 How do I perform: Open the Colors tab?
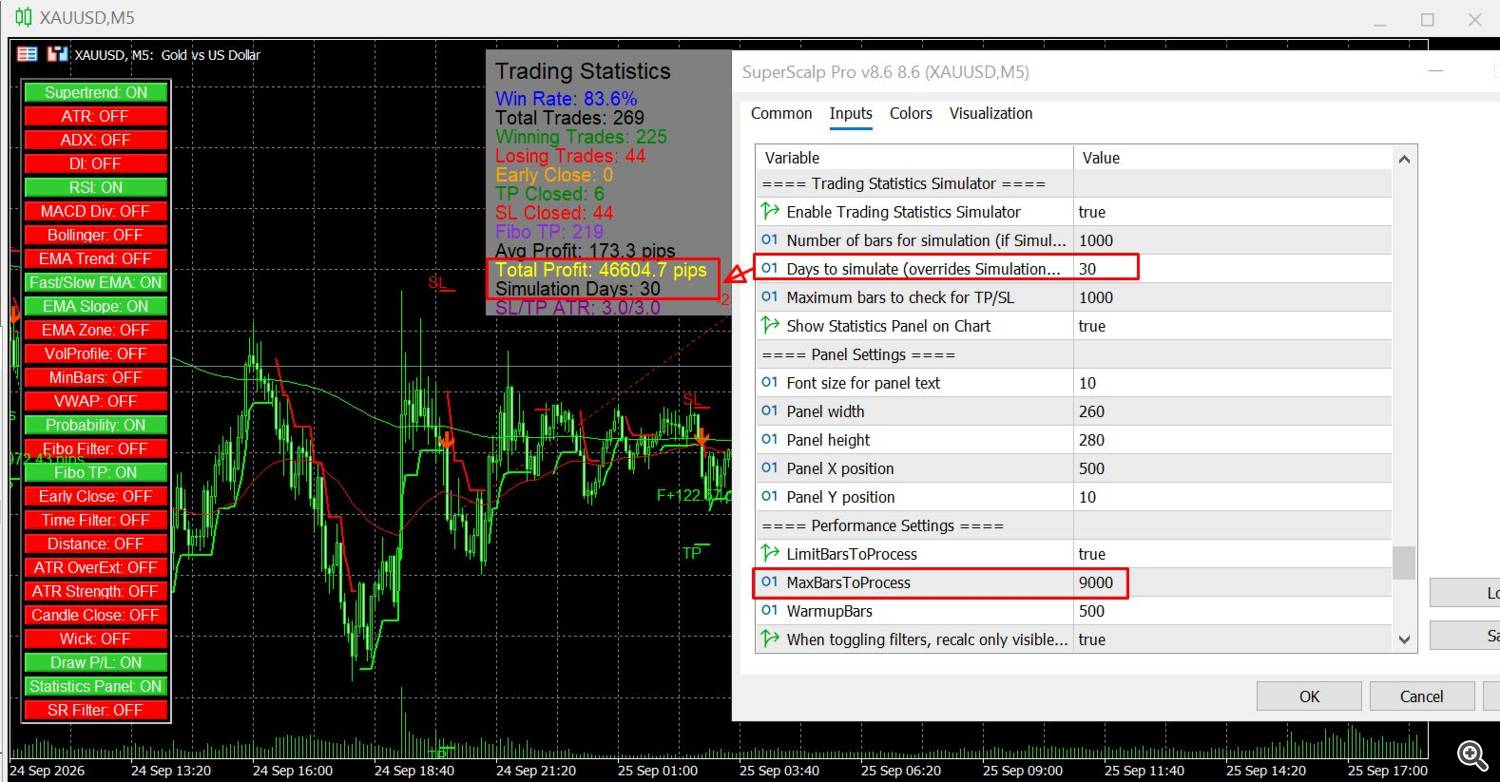pos(911,113)
